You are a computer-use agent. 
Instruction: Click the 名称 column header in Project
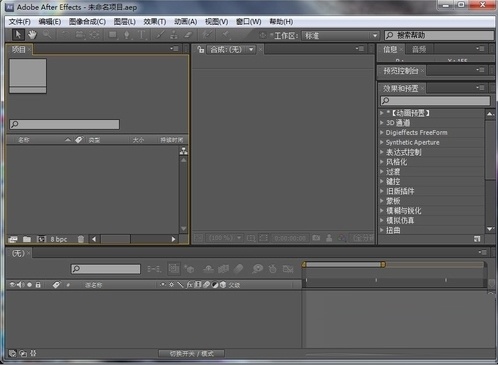(23, 140)
